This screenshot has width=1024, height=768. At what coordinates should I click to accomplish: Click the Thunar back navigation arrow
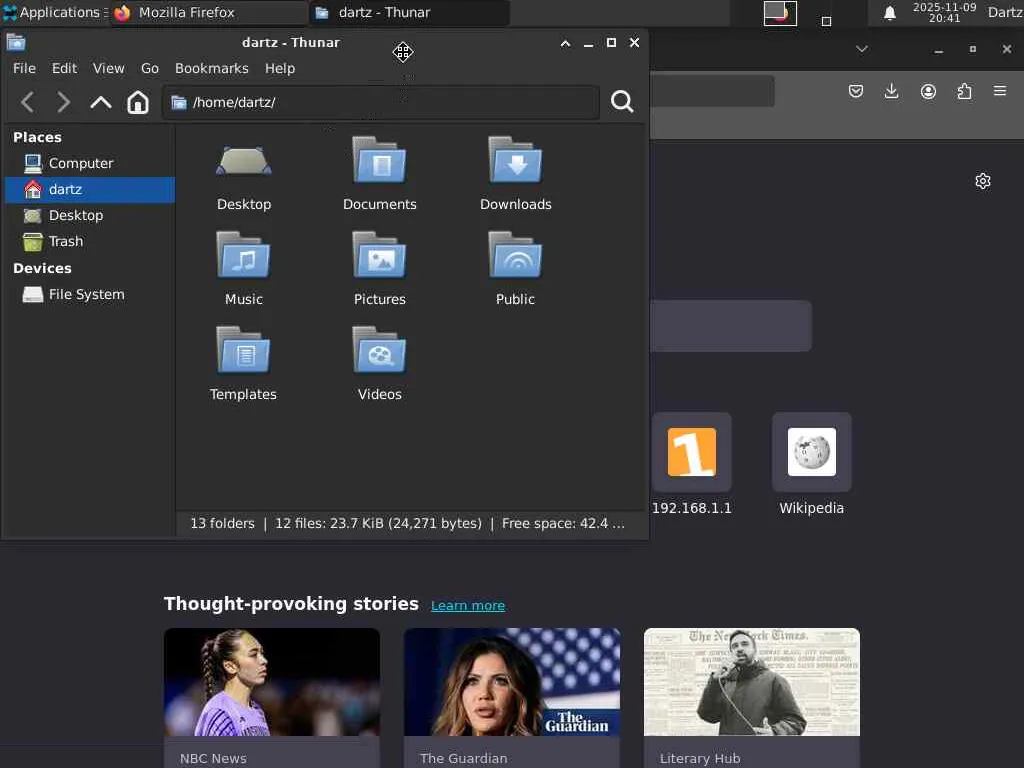click(28, 102)
